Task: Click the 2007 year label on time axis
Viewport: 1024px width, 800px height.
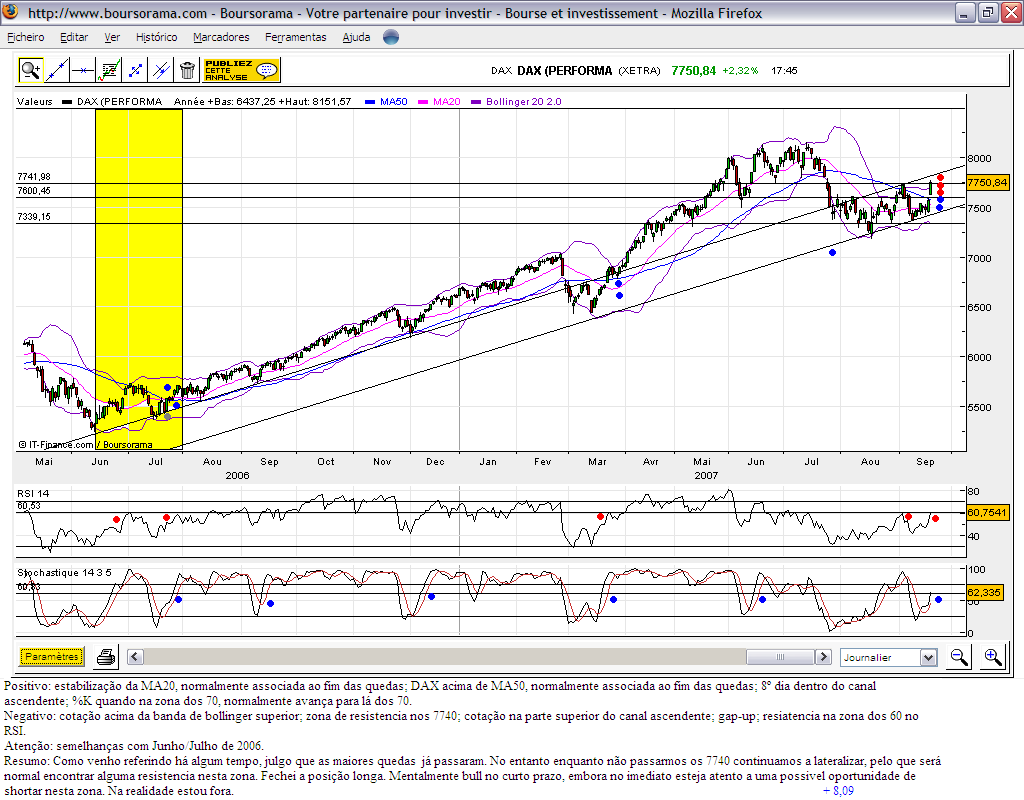Action: [x=706, y=475]
